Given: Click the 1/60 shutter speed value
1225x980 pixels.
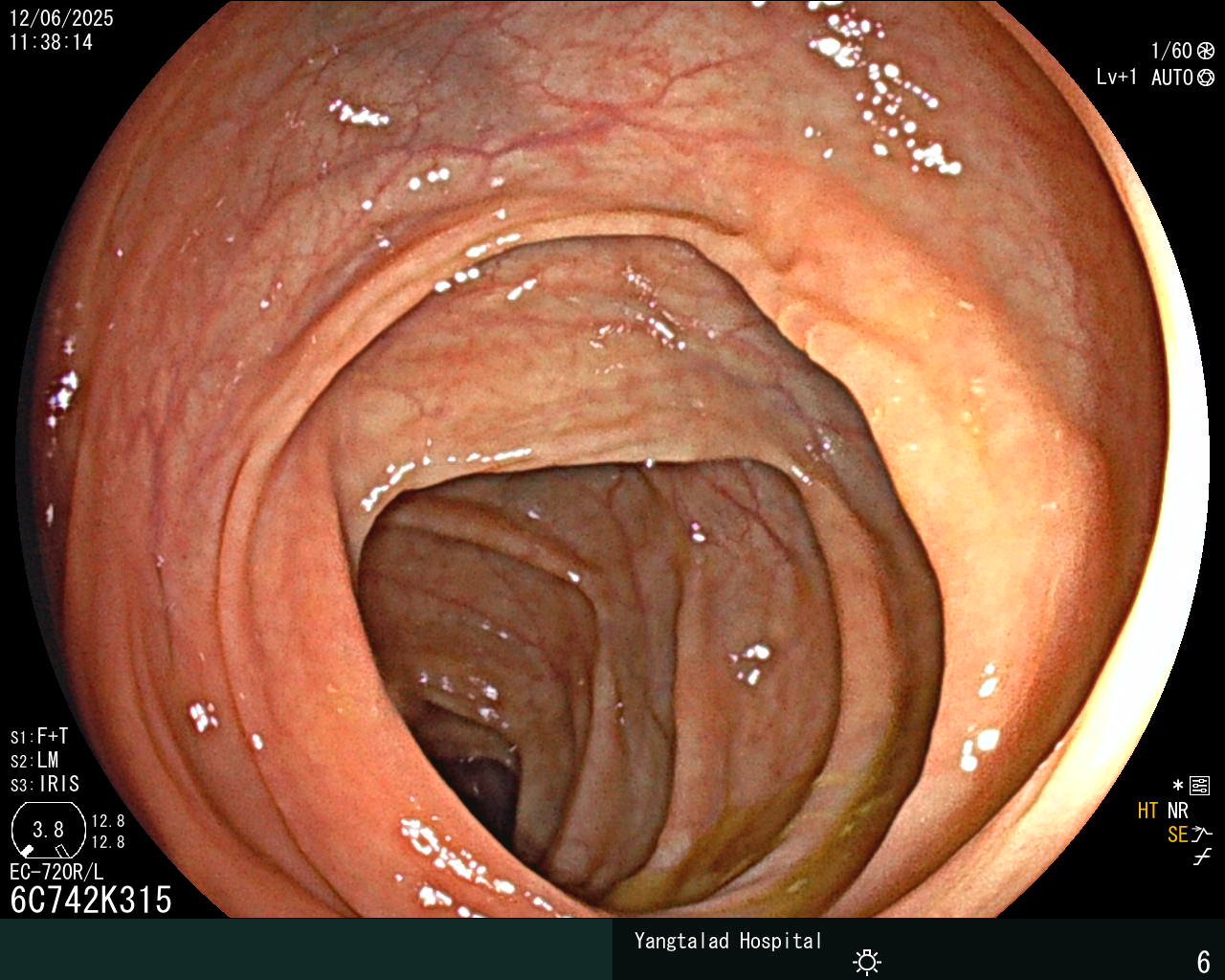Looking at the screenshot, I should [1171, 51].
